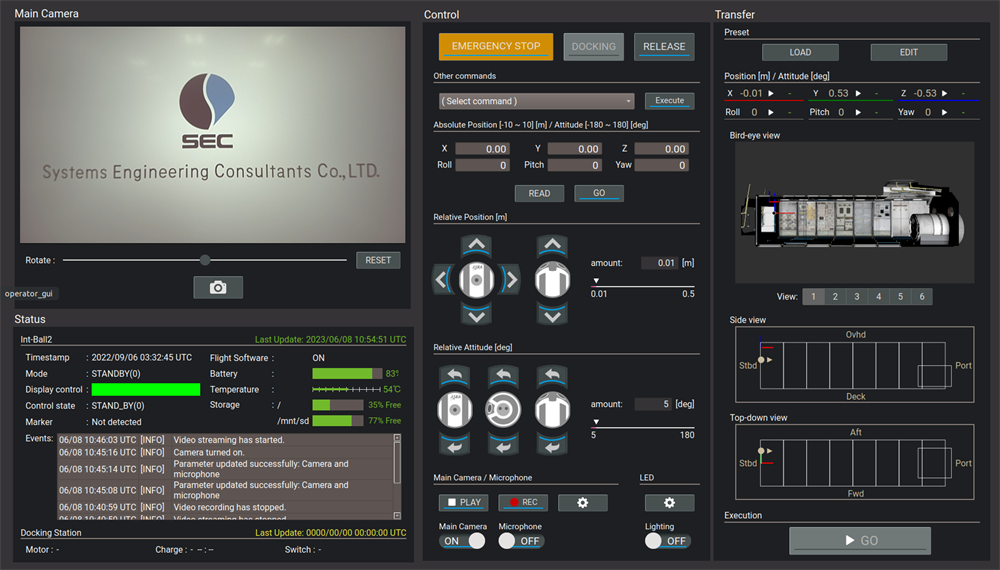Open the Select command dropdown
The width and height of the screenshot is (1000, 570).
(536, 101)
